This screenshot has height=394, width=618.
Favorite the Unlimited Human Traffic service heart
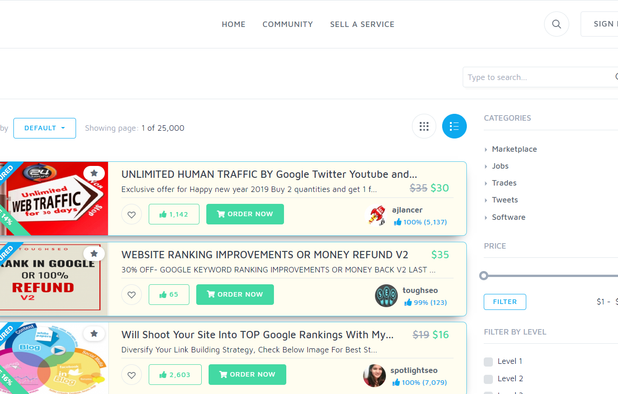click(x=131, y=214)
